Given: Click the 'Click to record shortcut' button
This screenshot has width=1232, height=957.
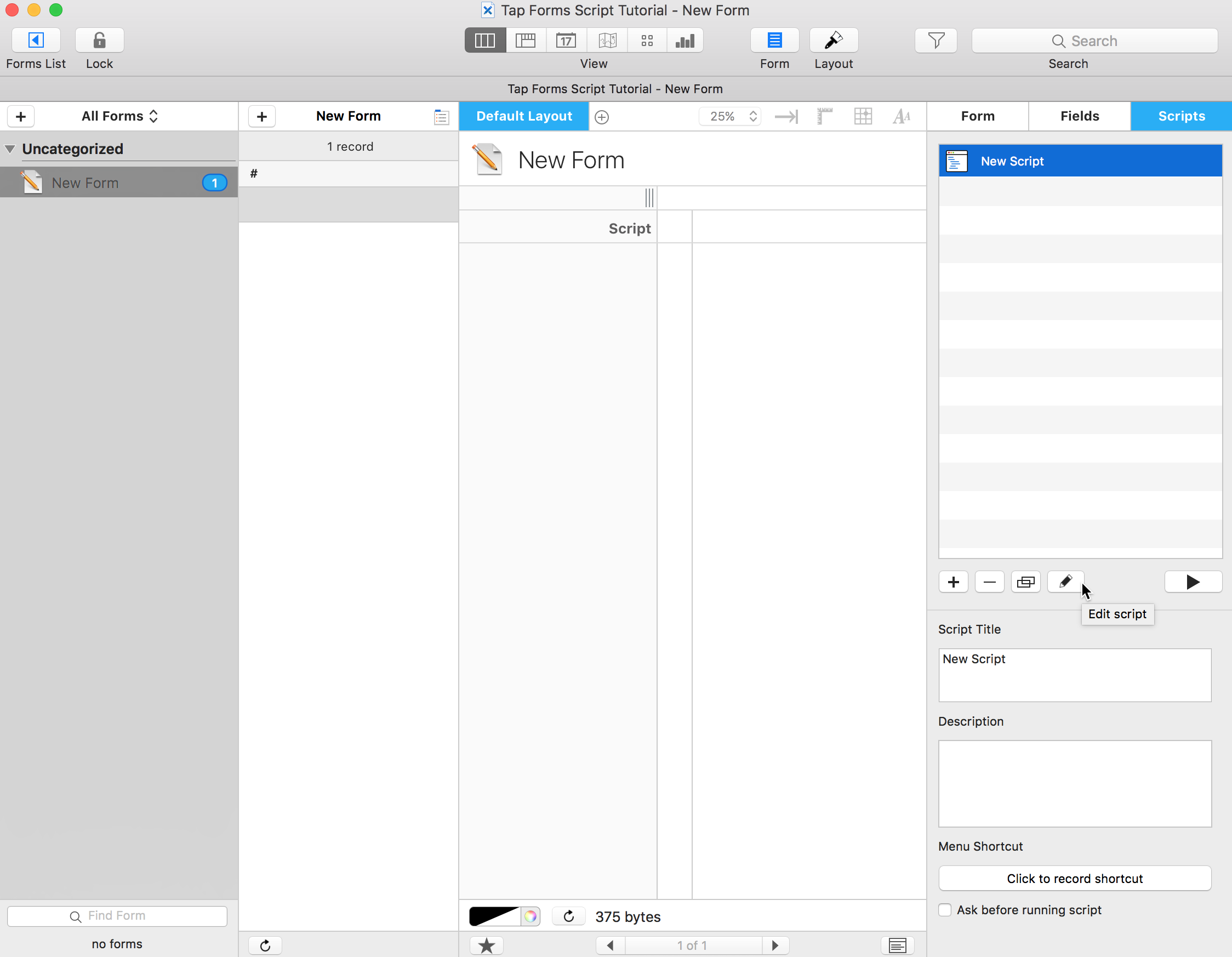Looking at the screenshot, I should [1074, 879].
